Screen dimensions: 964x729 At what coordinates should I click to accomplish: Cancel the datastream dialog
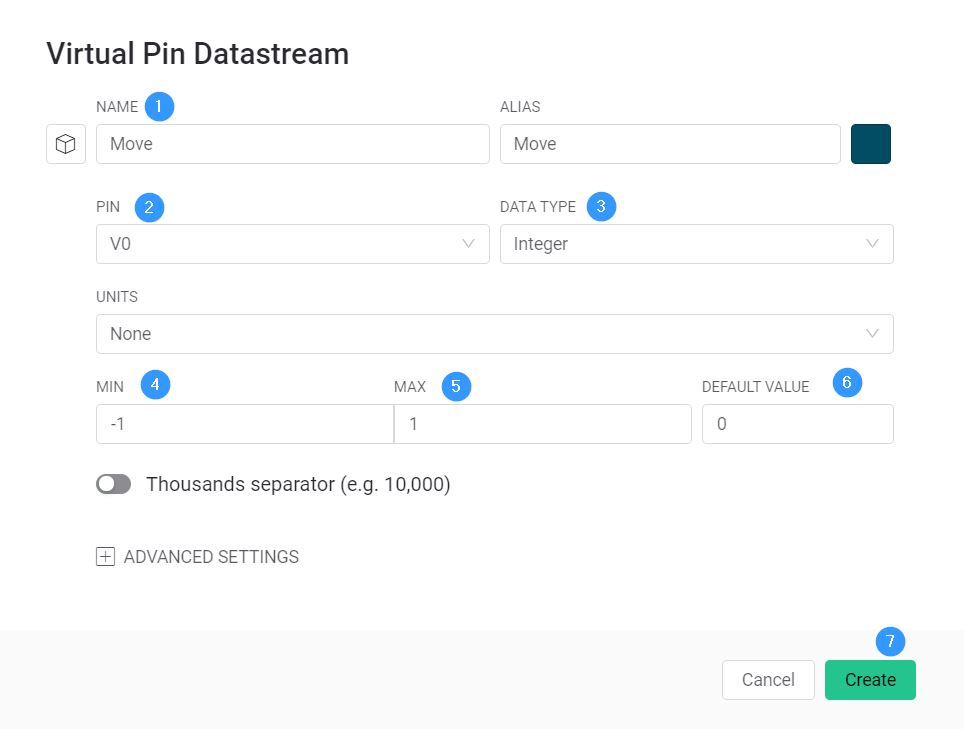click(x=768, y=680)
